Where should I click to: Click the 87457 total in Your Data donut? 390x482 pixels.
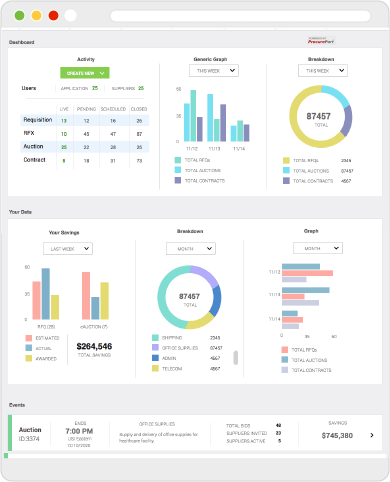pyautogui.click(x=189, y=296)
